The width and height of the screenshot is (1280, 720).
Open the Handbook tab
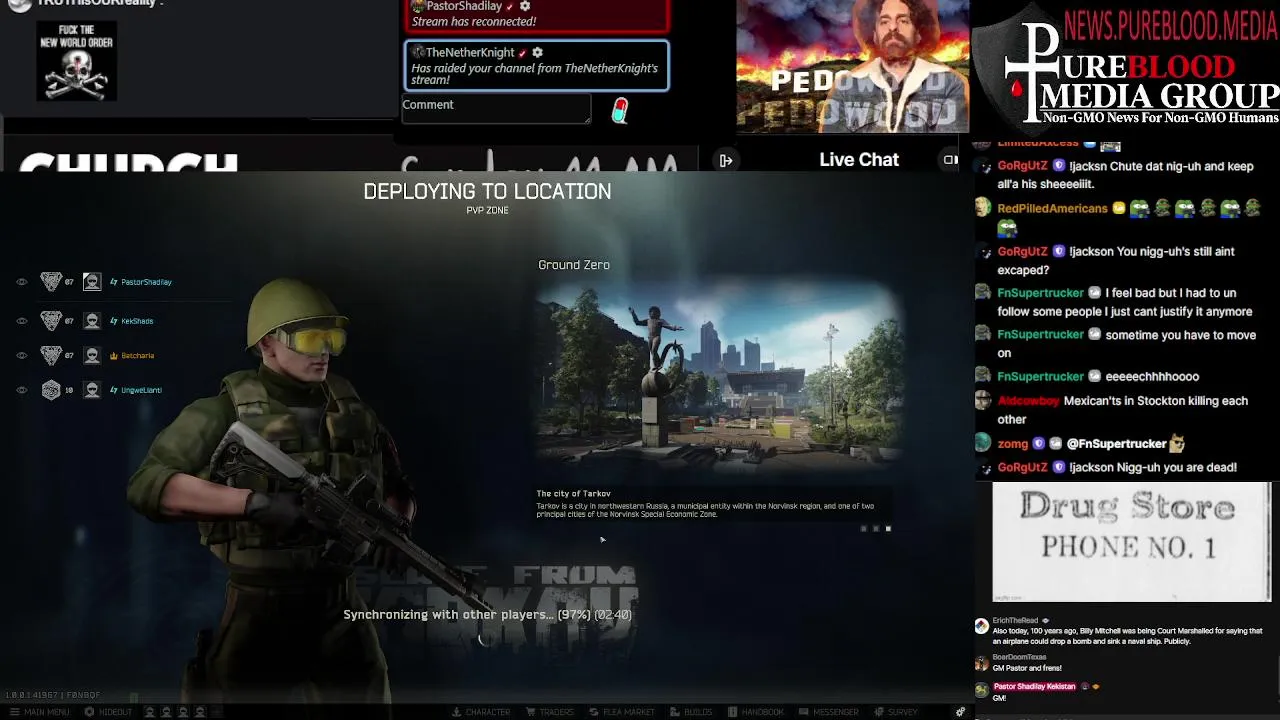(x=756, y=712)
